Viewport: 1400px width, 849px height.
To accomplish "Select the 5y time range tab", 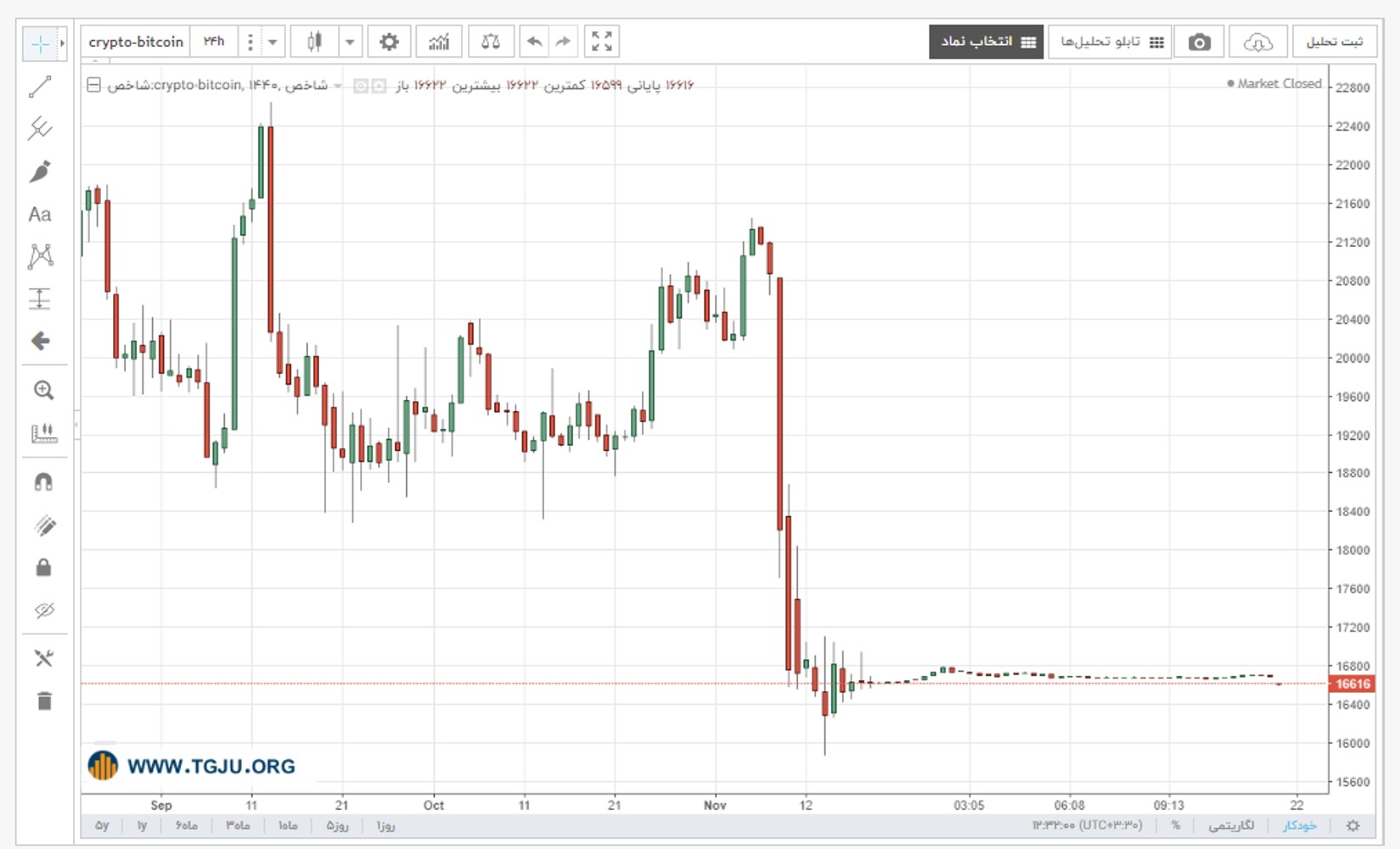I will 102,825.
